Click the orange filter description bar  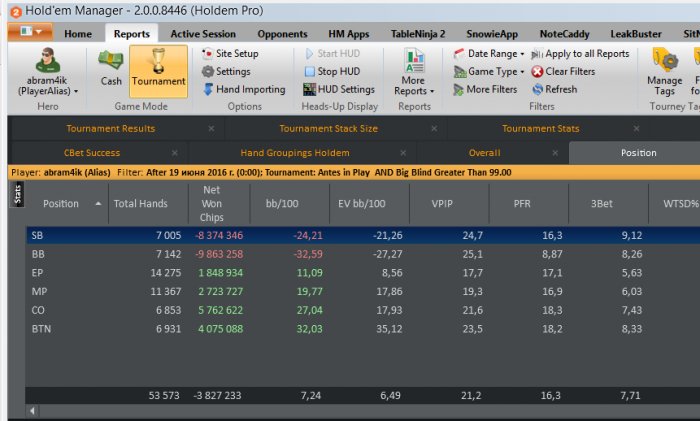(x=354, y=172)
